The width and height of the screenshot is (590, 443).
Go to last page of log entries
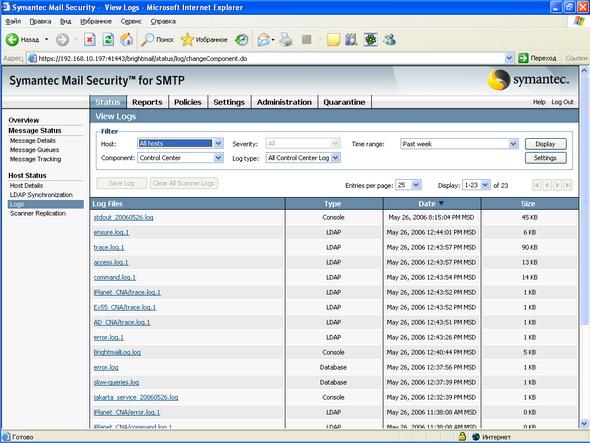click(568, 185)
